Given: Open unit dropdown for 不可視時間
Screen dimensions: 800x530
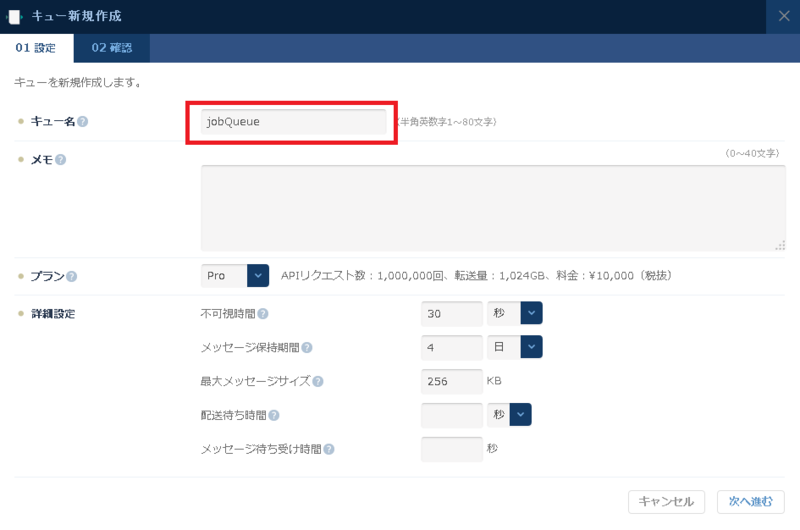Looking at the screenshot, I should click(515, 313).
